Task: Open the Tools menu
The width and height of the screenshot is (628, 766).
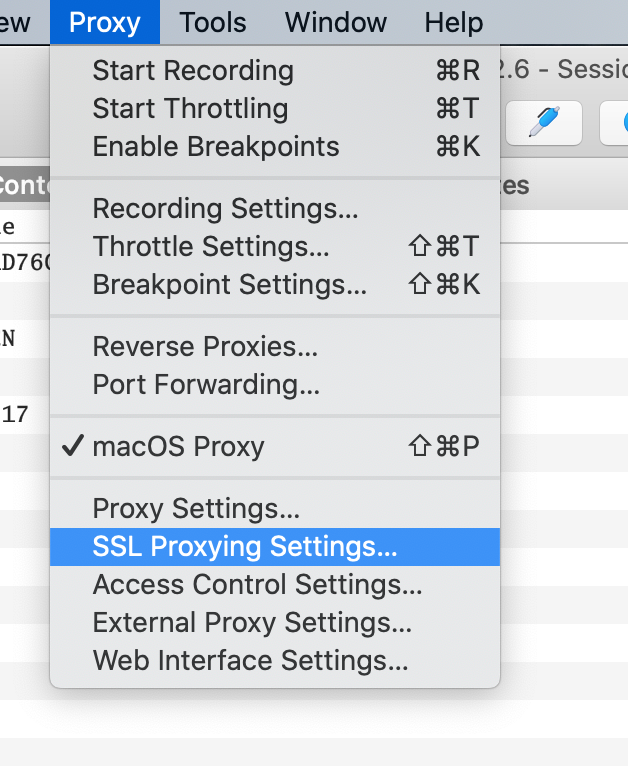Action: tap(213, 22)
